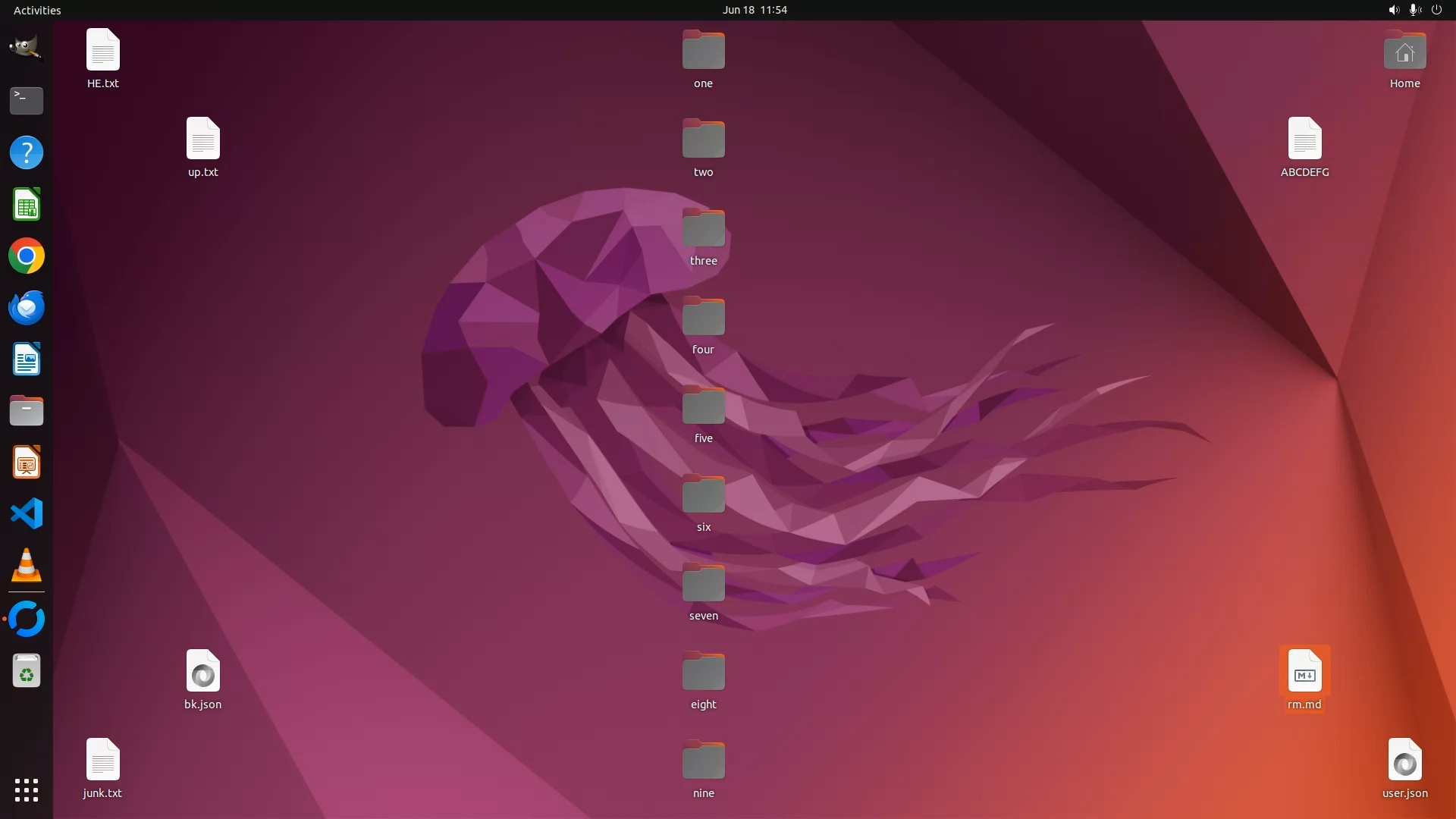The image size is (1456, 819).
Task: Launch Google Chrome browser
Action: click(26, 256)
